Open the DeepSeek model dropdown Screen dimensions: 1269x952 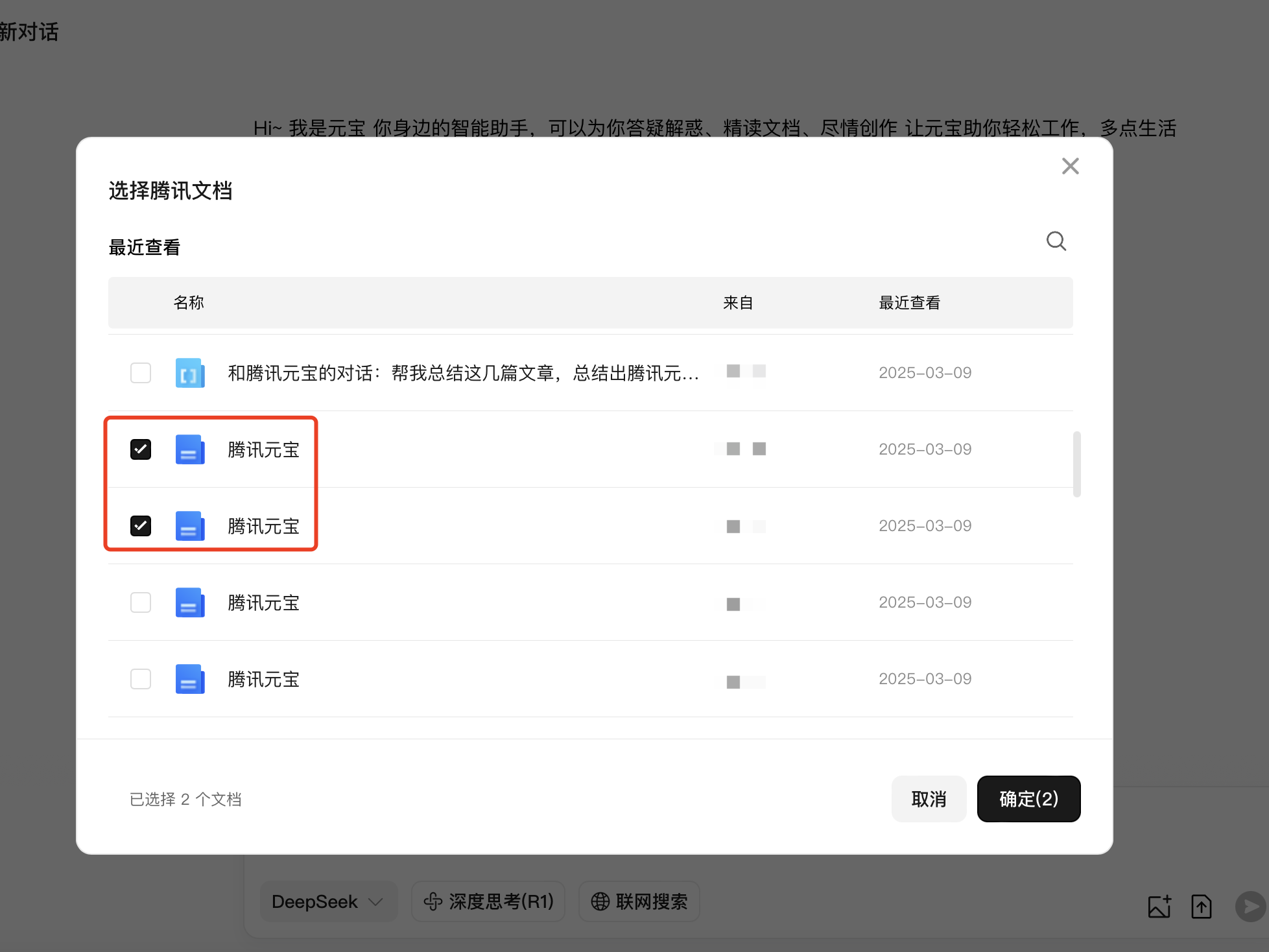pyautogui.click(x=328, y=901)
